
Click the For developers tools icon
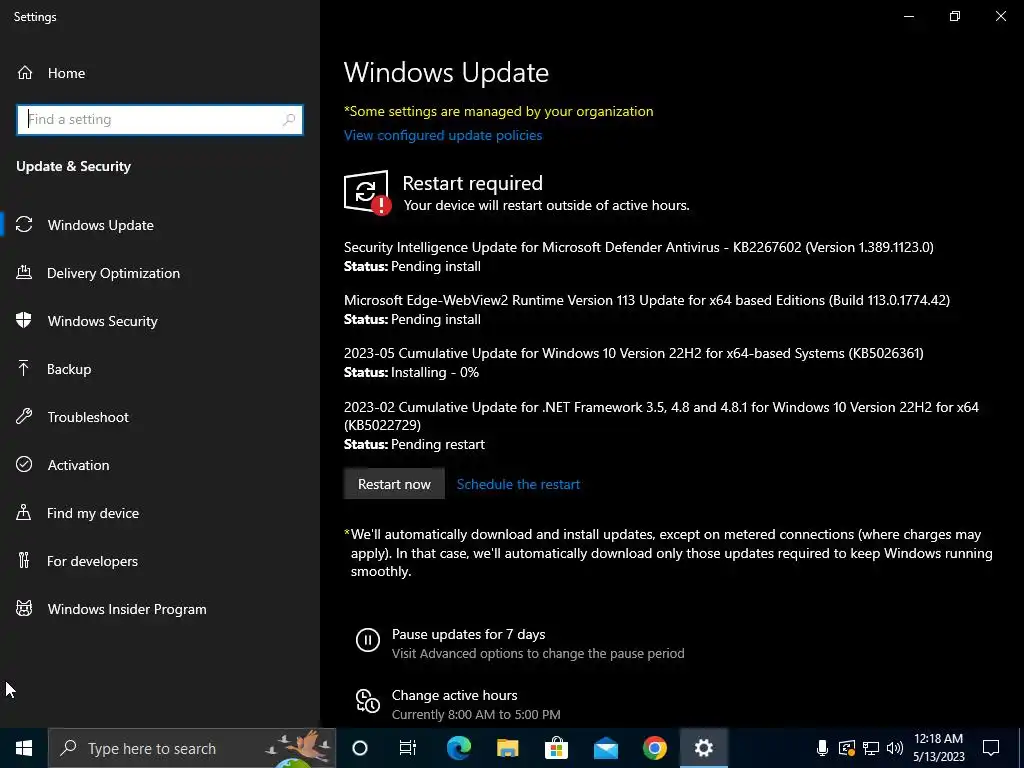click(x=24, y=561)
